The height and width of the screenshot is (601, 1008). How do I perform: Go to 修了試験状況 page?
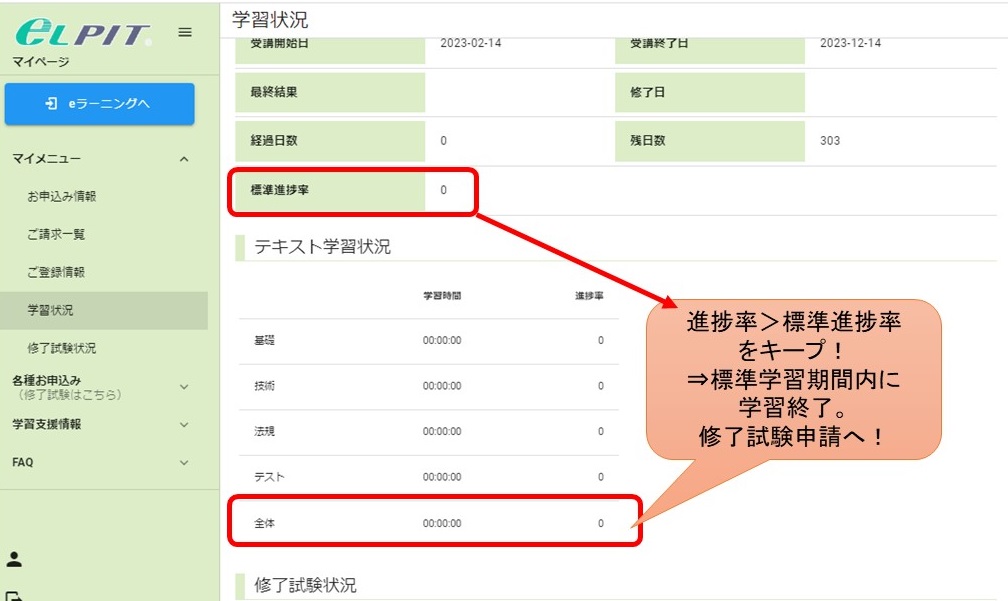tap(62, 348)
